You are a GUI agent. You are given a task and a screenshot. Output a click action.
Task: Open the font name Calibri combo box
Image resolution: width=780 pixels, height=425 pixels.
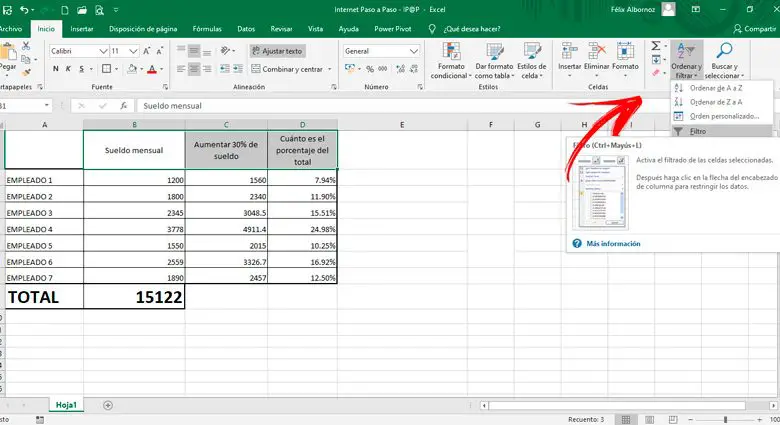[x=76, y=50]
